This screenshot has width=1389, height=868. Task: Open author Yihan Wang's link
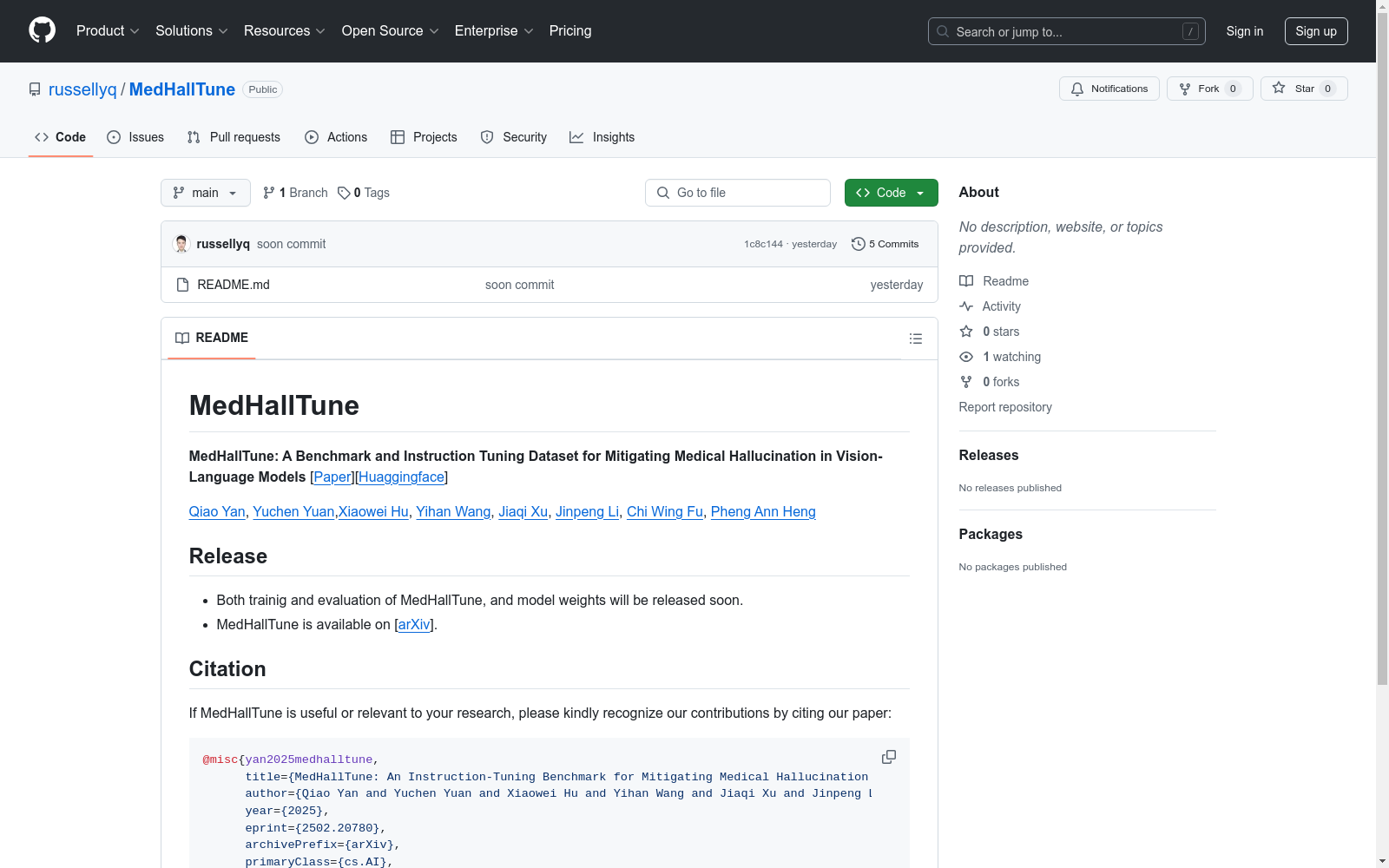click(x=453, y=511)
